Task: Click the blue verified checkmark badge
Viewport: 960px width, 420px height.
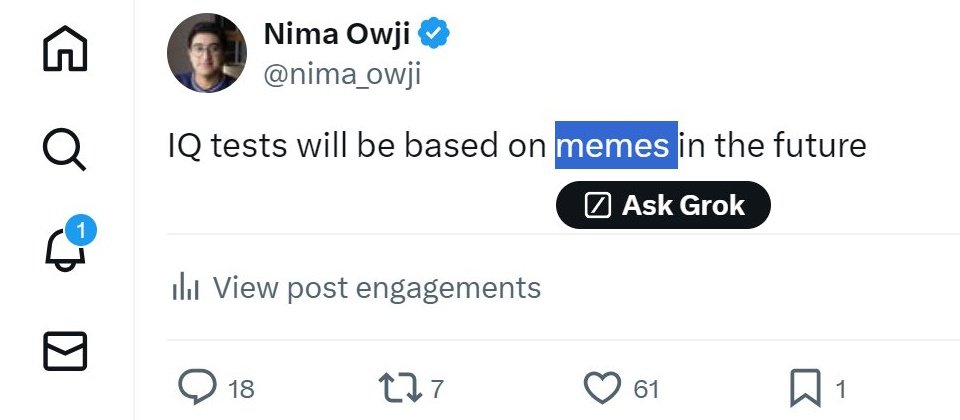Action: [434, 34]
